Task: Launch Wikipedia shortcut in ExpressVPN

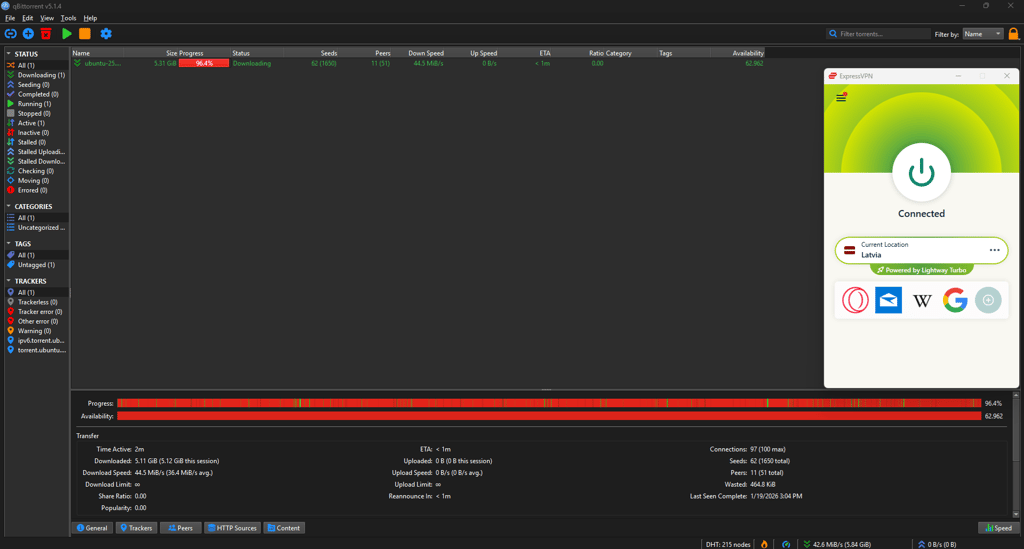Action: tap(921, 300)
